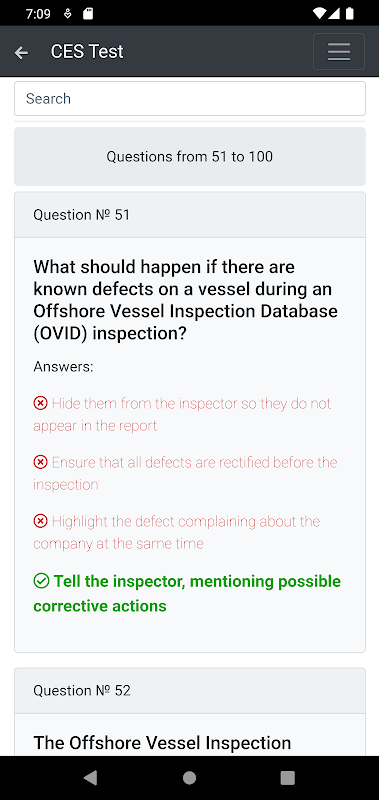The width and height of the screenshot is (379, 800).
Task: Select answer 'Tell the inspector, mentioning possible corrective actions'
Action: click(187, 593)
